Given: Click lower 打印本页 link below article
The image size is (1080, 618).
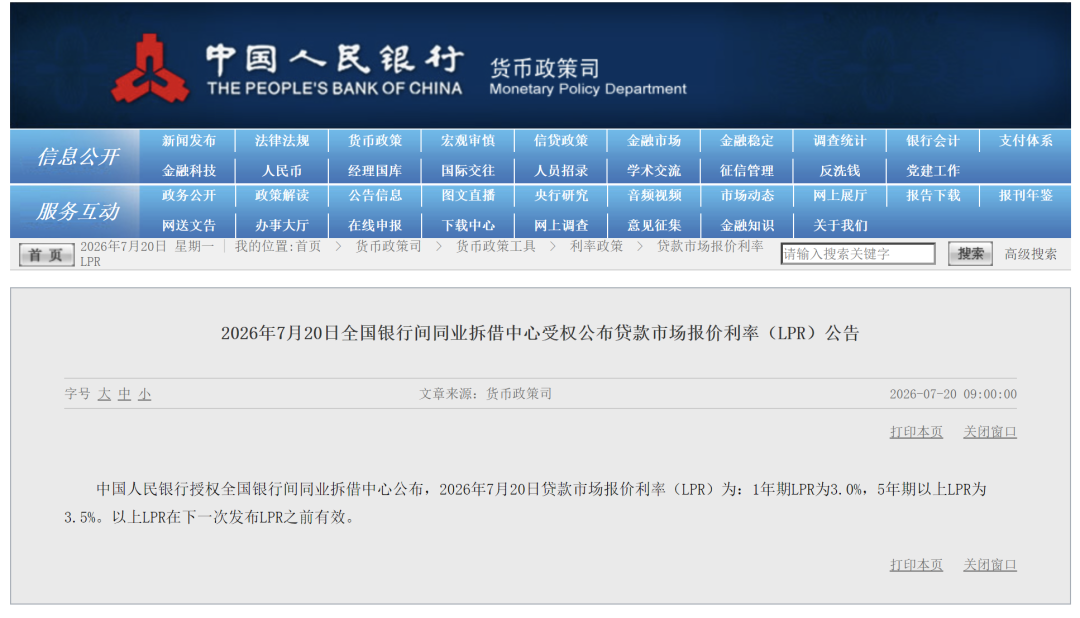Looking at the screenshot, I should coord(915,565).
